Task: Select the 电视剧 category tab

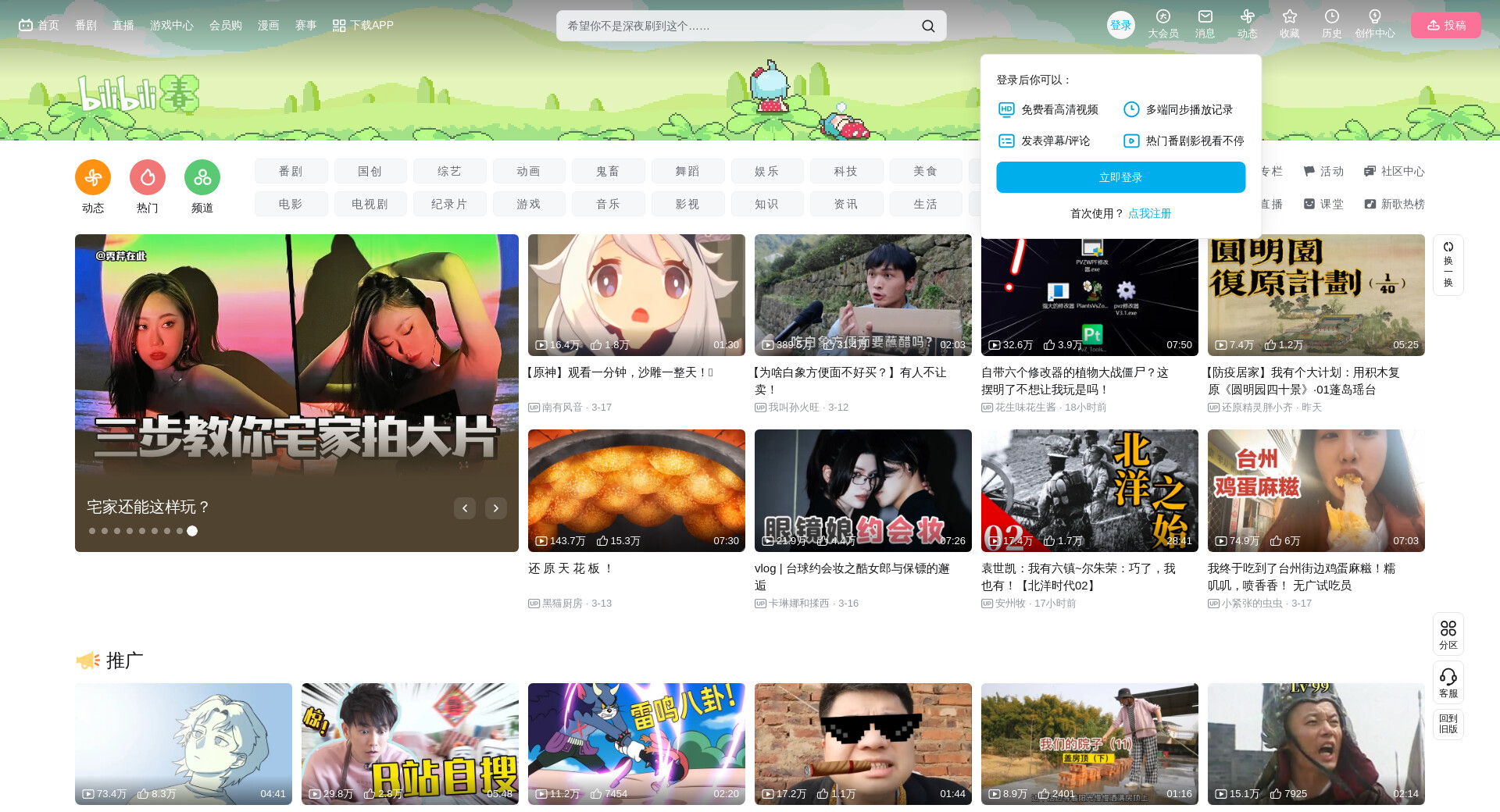Action: (370, 204)
